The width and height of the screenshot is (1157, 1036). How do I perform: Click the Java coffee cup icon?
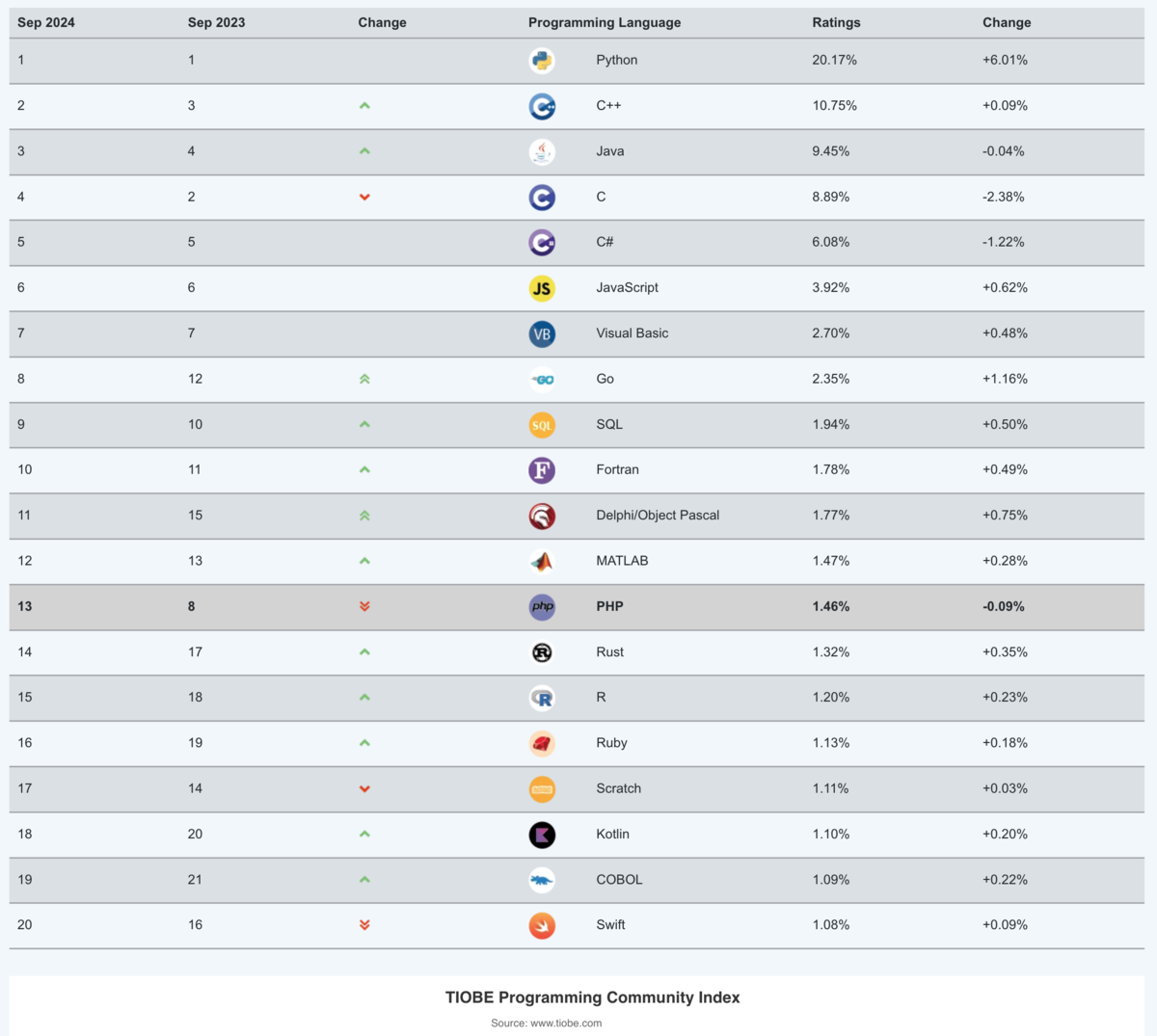pos(542,151)
